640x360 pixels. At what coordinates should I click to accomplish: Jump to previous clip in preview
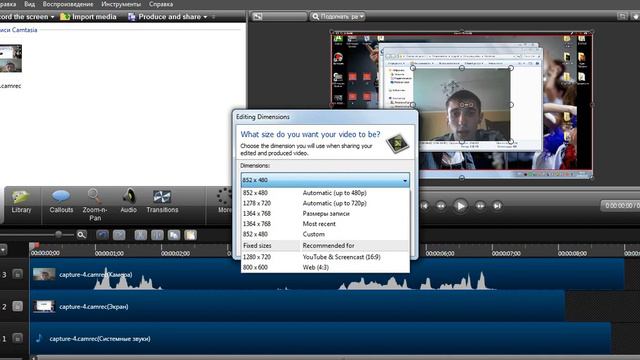[x=424, y=206]
